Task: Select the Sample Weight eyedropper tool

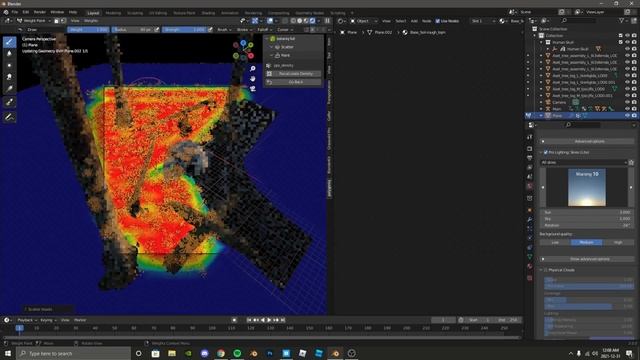Action: [x=9, y=102]
